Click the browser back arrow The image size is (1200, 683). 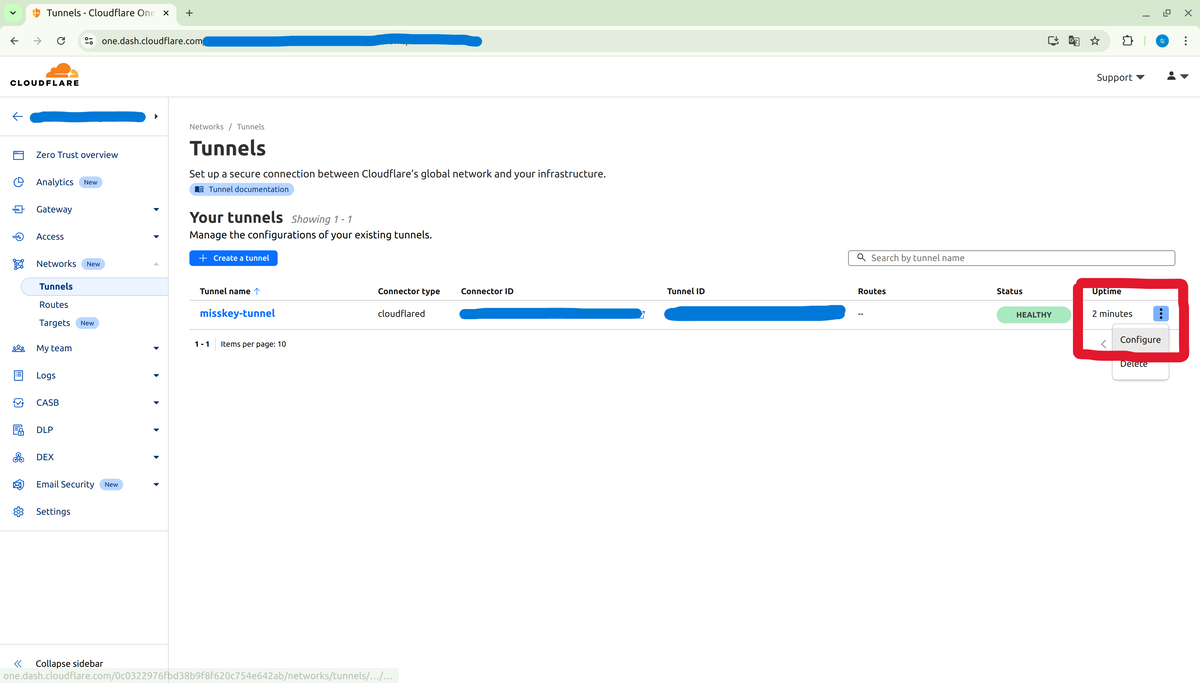pyautogui.click(x=14, y=41)
